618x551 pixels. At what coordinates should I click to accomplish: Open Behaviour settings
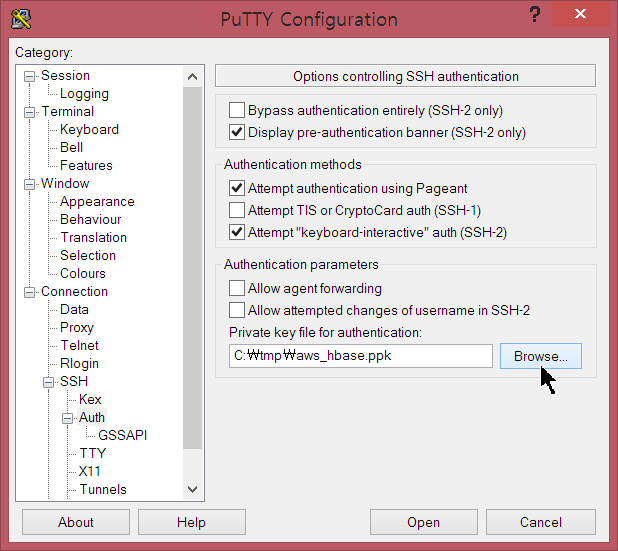click(90, 220)
